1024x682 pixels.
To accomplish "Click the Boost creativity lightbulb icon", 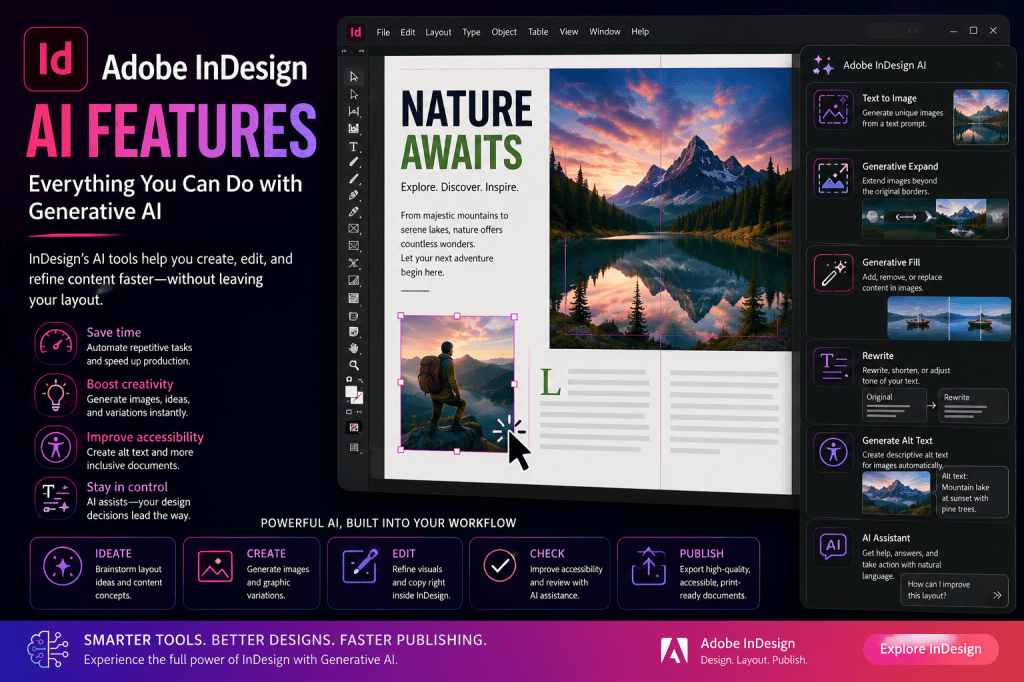I will pos(56,395).
